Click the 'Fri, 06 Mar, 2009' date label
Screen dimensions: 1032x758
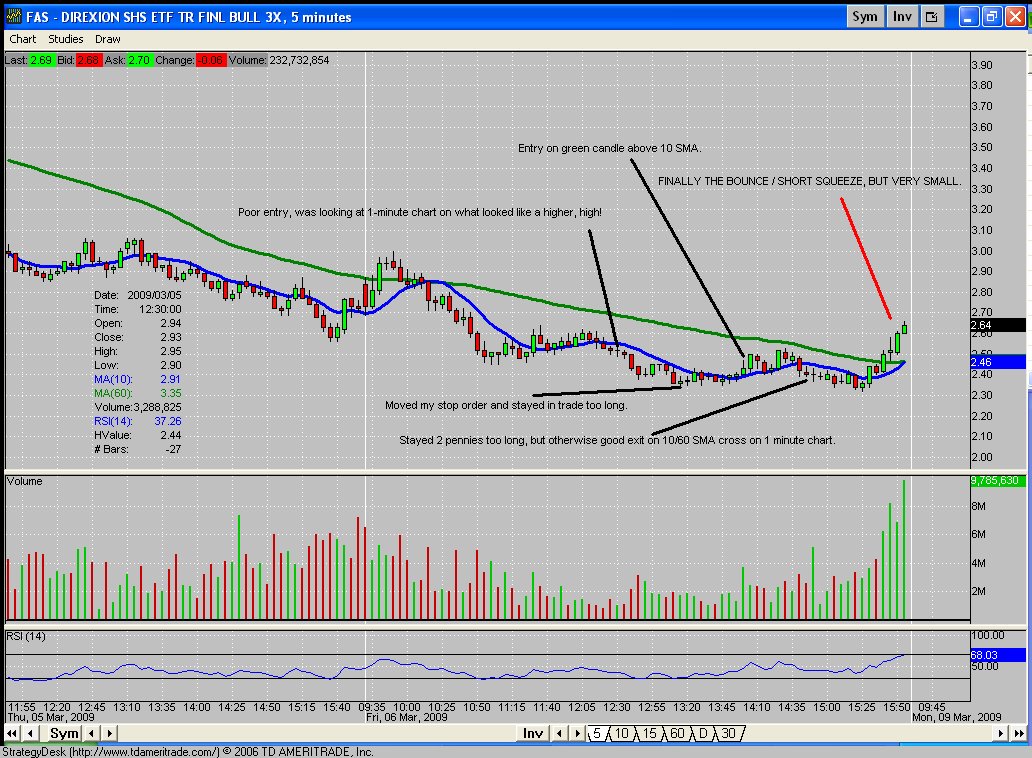407,717
